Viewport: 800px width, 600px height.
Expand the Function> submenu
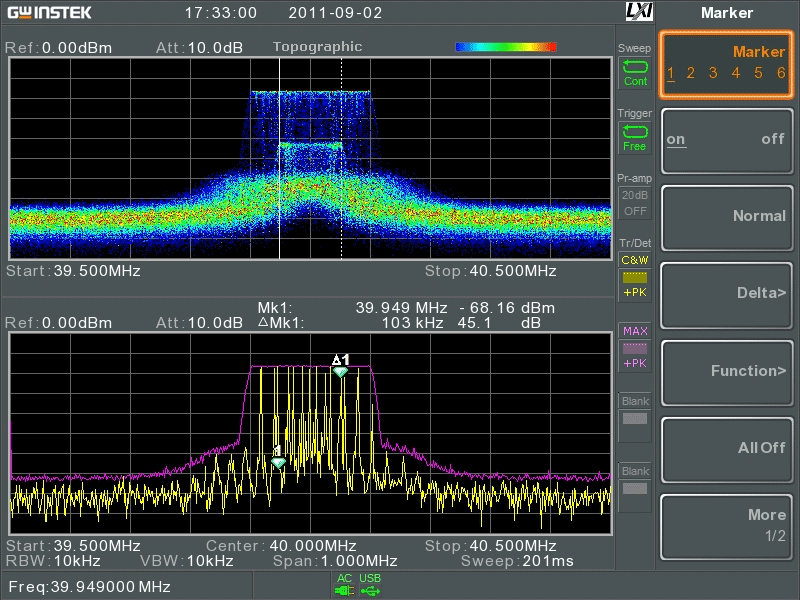725,370
